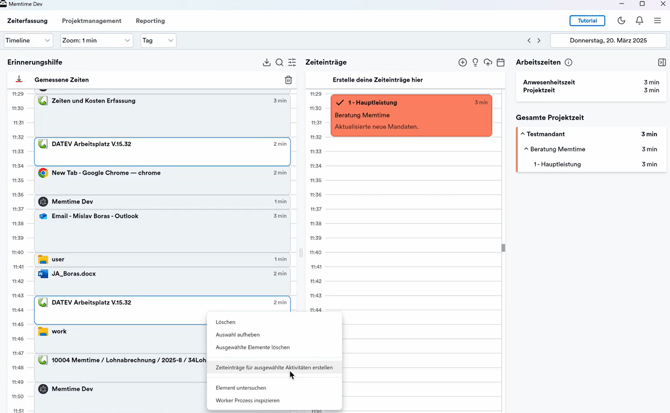Image resolution: width=670 pixels, height=413 pixels.
Task: Open filter settings icon in Erinnerungshilfe
Action: click(292, 63)
